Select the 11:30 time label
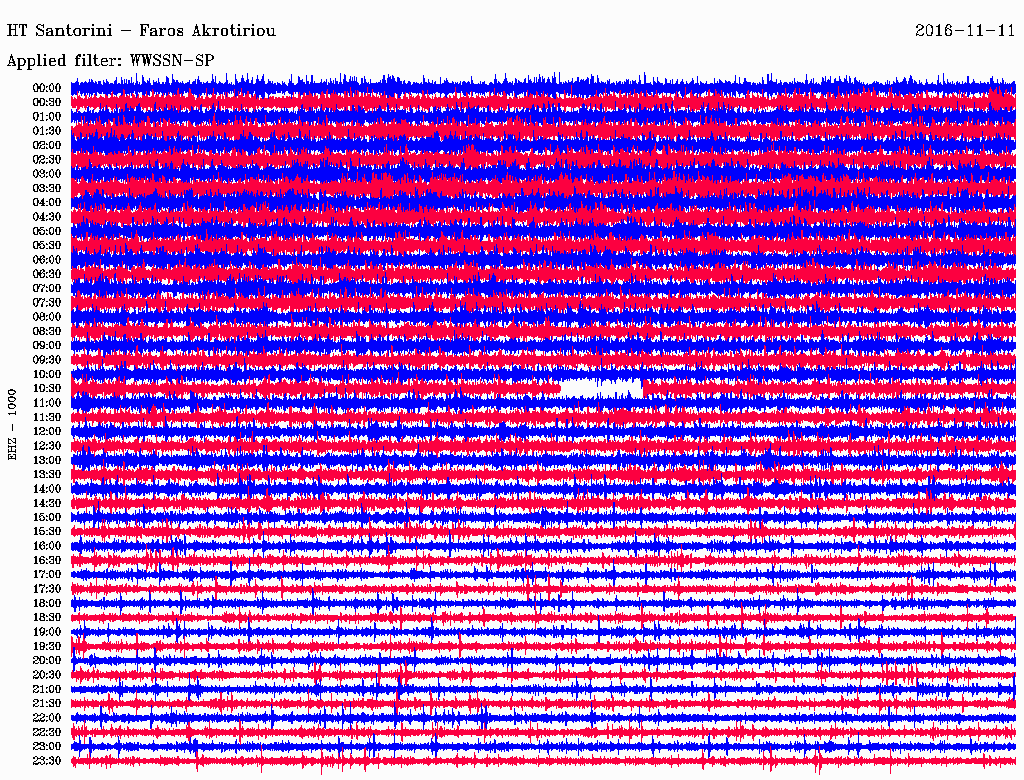Screen dimensions: 1024x780 47,417
